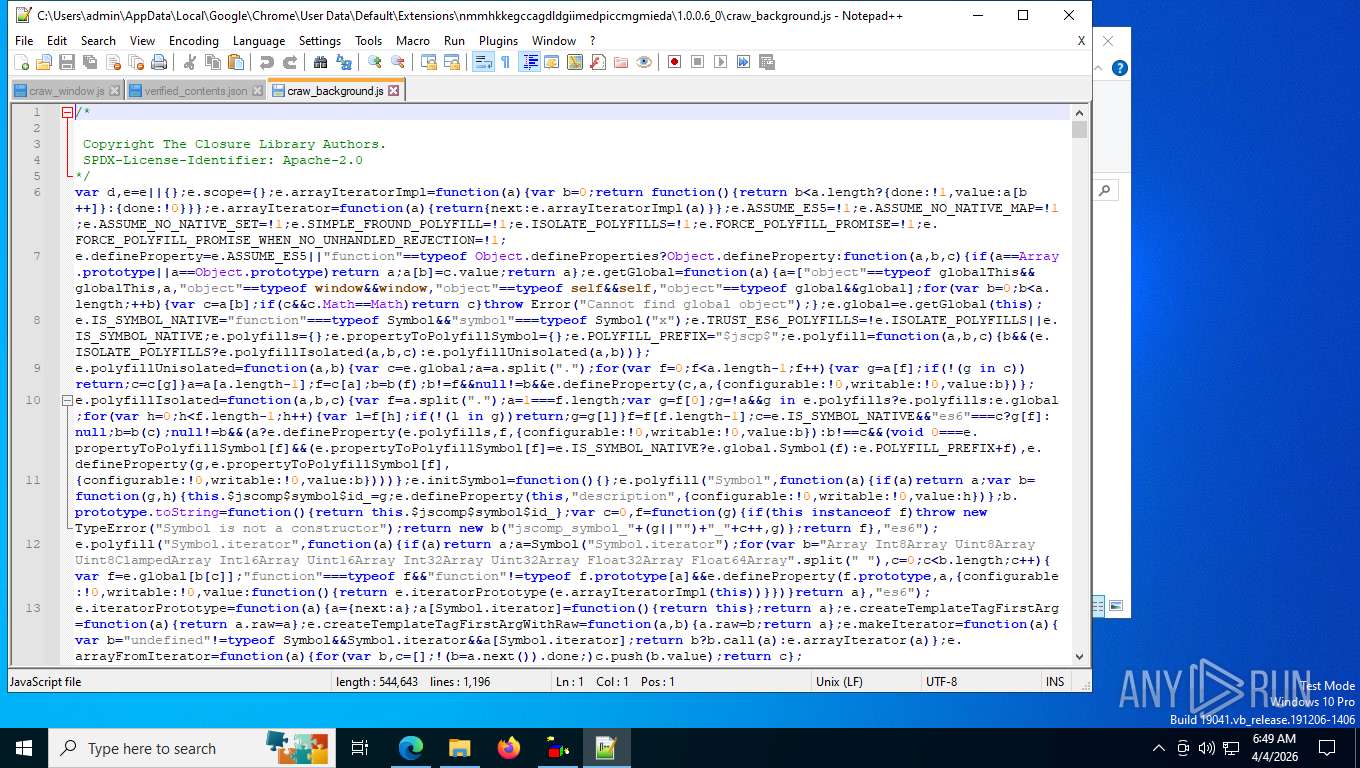Open User Defined Language dialog icon
This screenshot has height=768, width=1360.
(x=551, y=62)
